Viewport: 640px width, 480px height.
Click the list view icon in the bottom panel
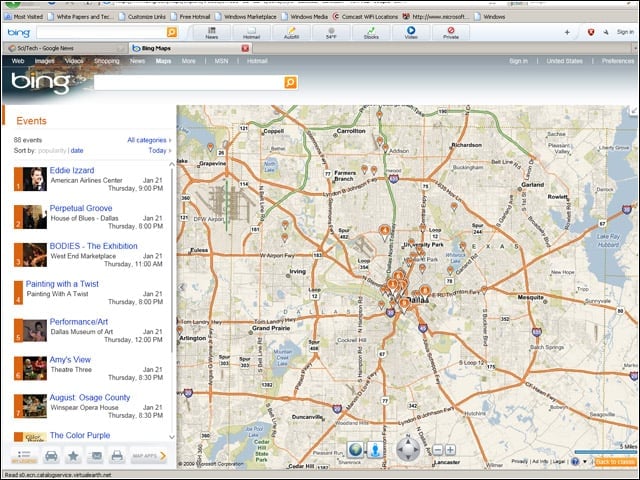click(24, 456)
